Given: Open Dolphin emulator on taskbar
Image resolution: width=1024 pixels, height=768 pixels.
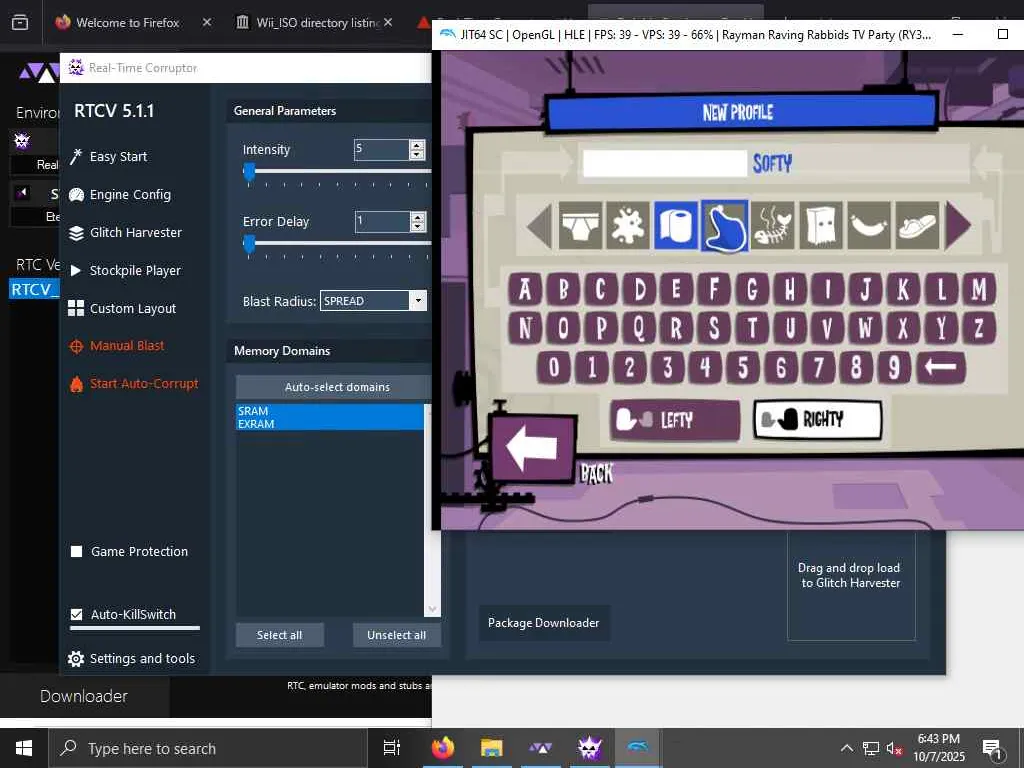Looking at the screenshot, I should (x=638, y=748).
